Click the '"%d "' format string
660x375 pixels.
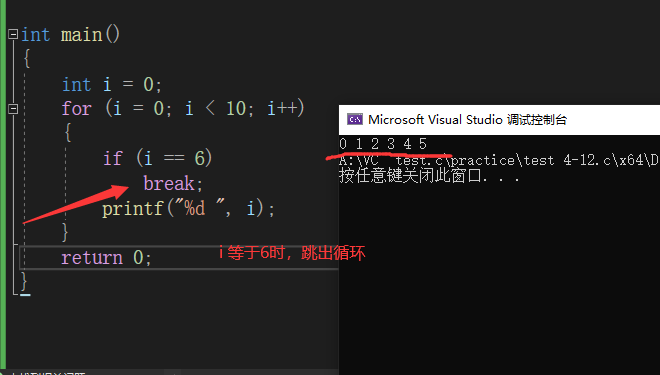click(200, 208)
